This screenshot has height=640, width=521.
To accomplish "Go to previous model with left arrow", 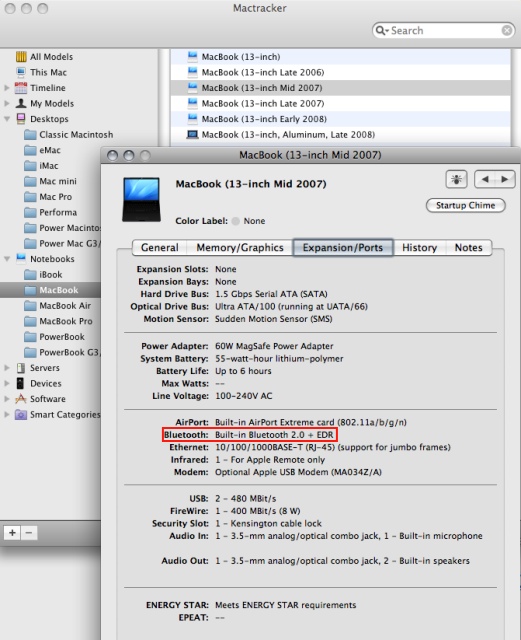I will pyautogui.click(x=485, y=179).
